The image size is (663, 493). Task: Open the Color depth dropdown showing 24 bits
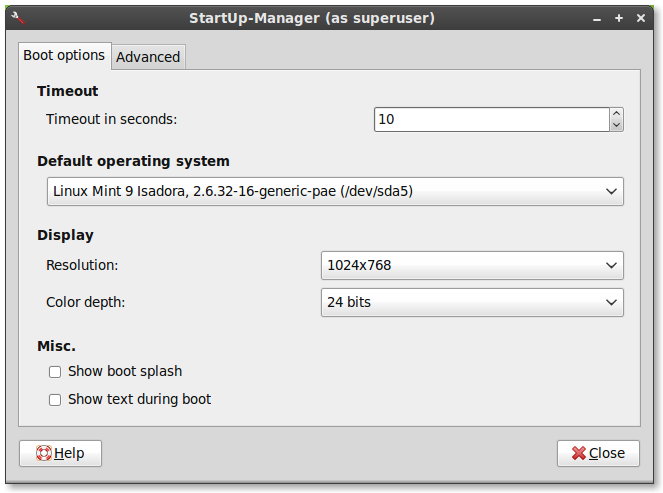tap(472, 302)
